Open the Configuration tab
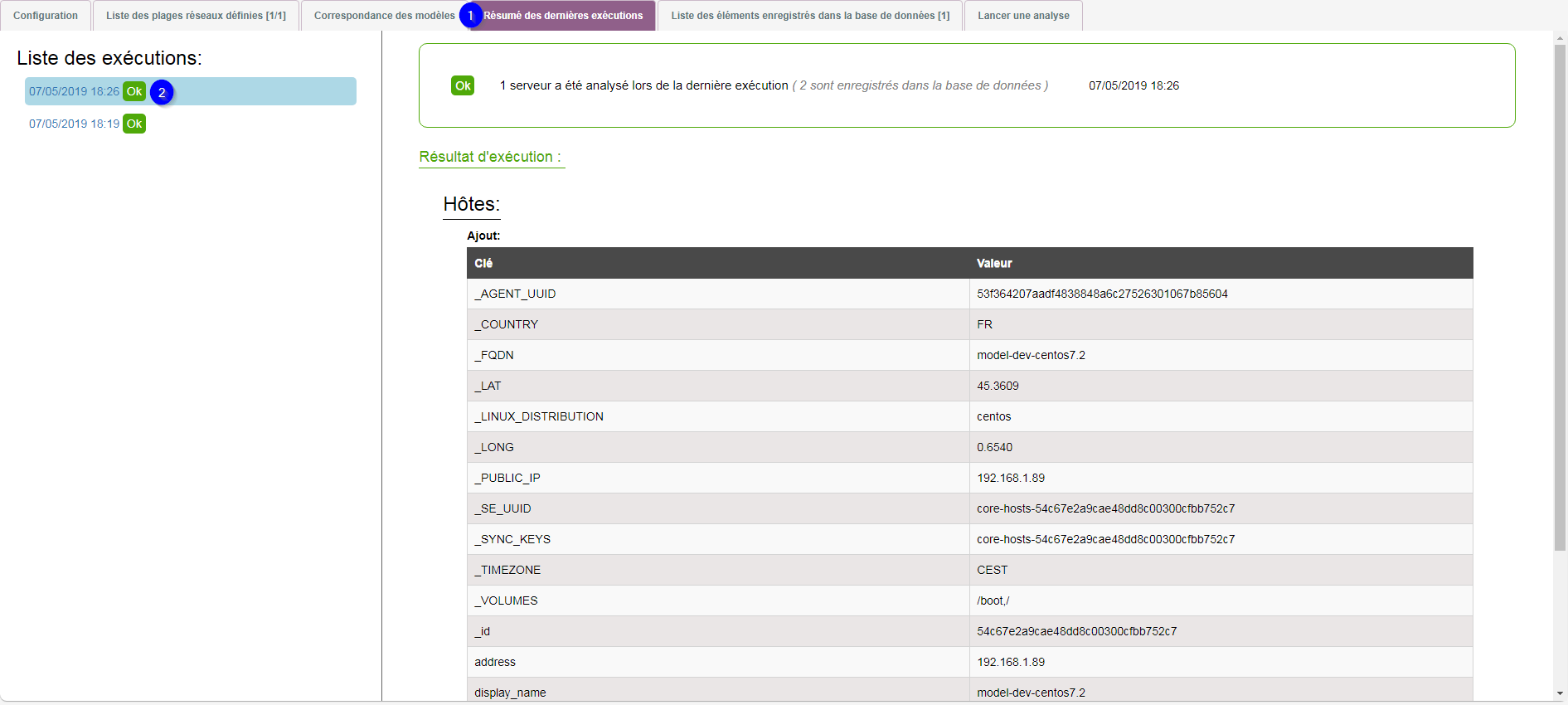The image size is (1568, 705). [x=46, y=16]
